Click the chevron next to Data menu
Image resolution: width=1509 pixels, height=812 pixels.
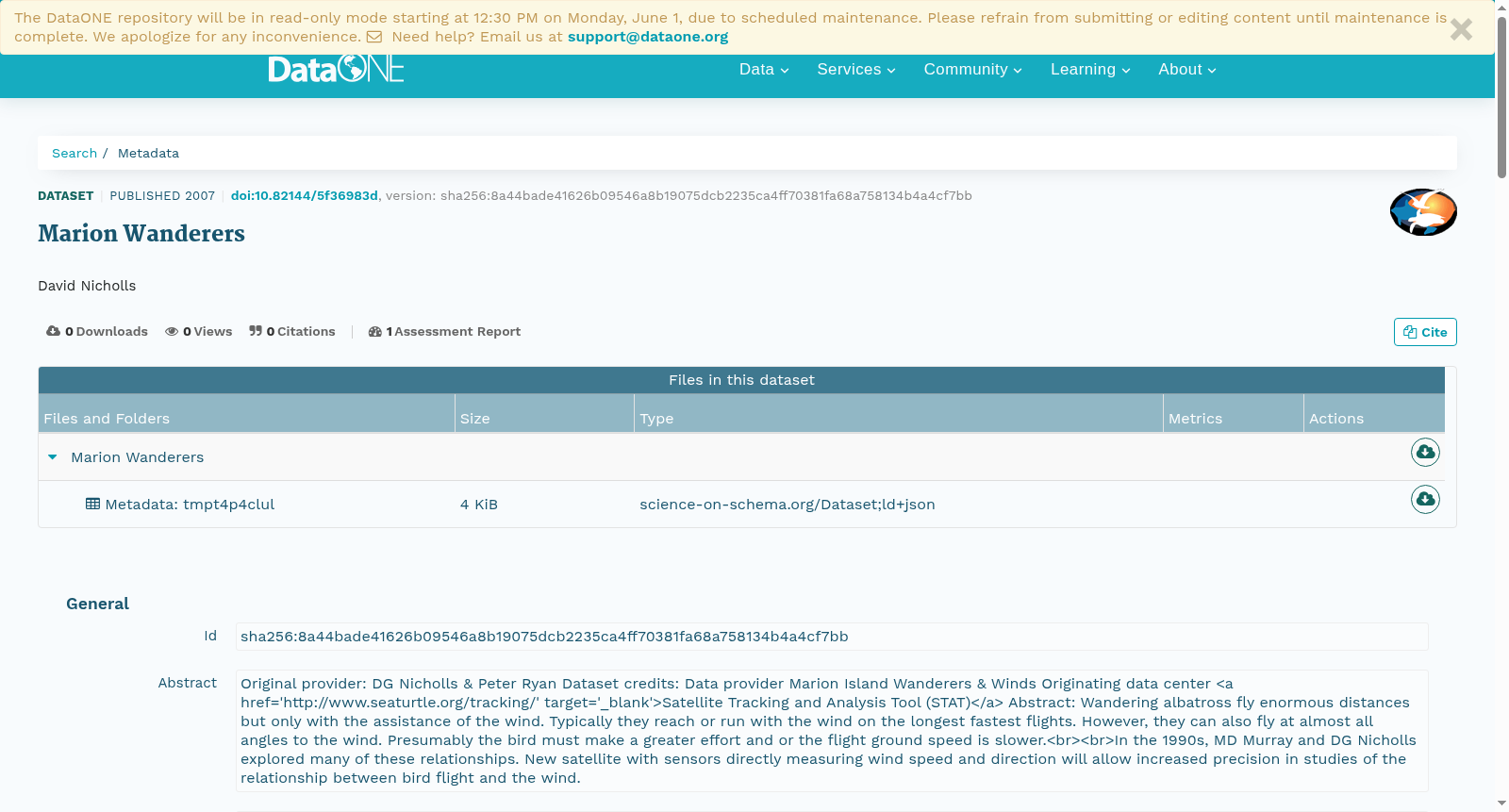785,71
